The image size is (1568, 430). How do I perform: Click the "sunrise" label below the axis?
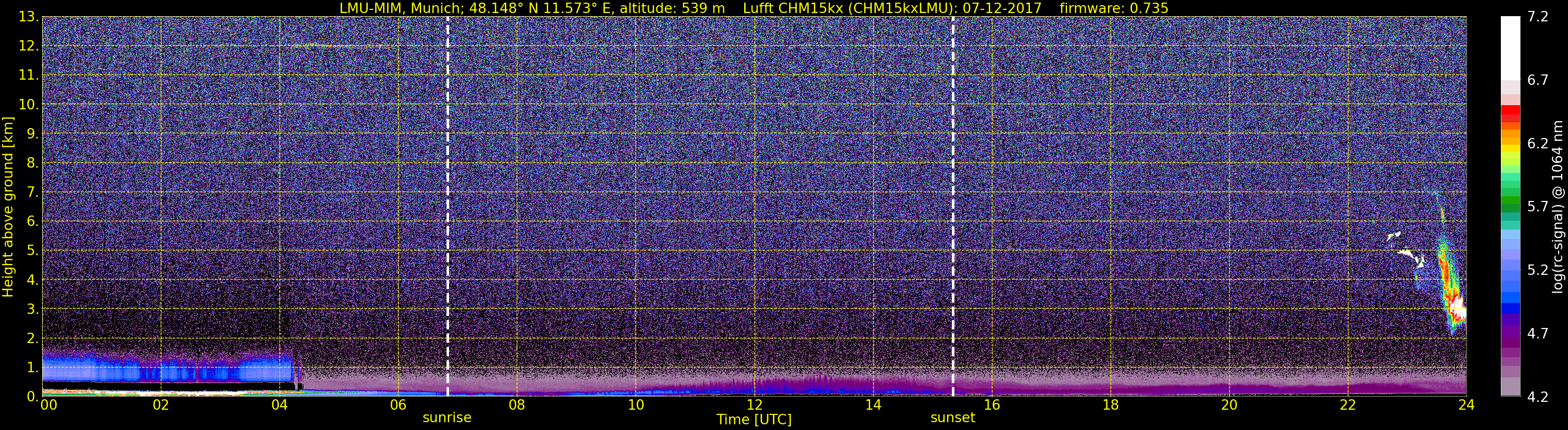pos(447,418)
